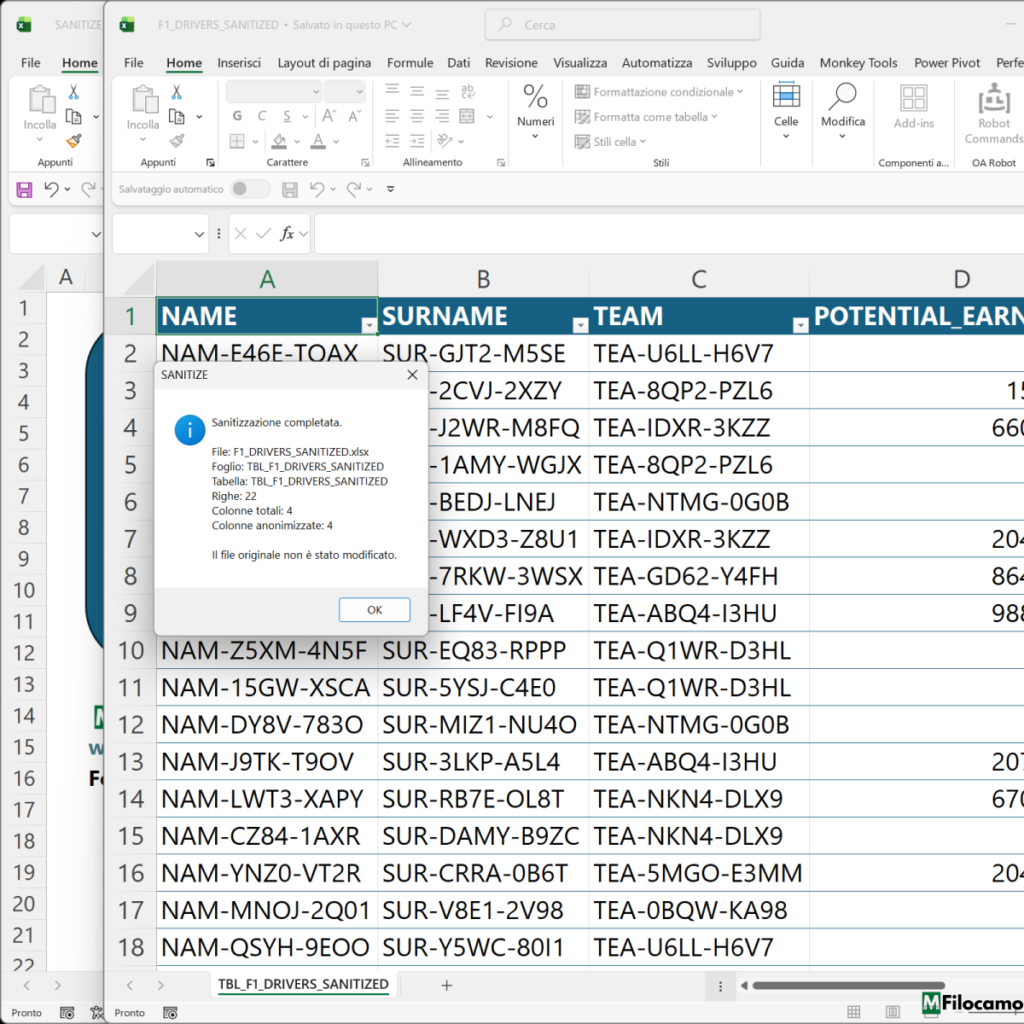The height and width of the screenshot is (1024, 1024).
Task: Add a new sheet with the plus button
Action: click(x=447, y=985)
